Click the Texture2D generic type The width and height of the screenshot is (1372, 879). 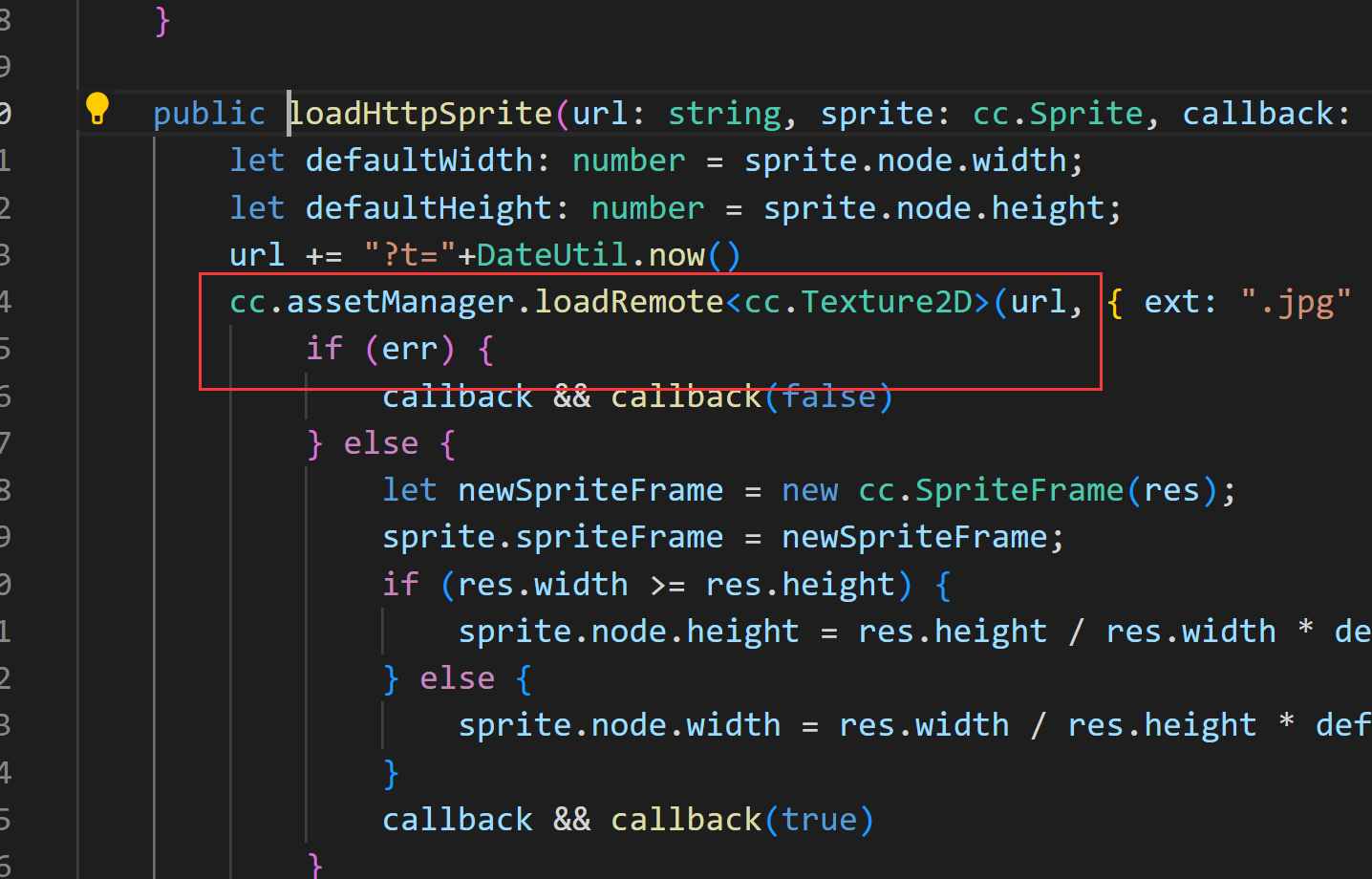887,302
